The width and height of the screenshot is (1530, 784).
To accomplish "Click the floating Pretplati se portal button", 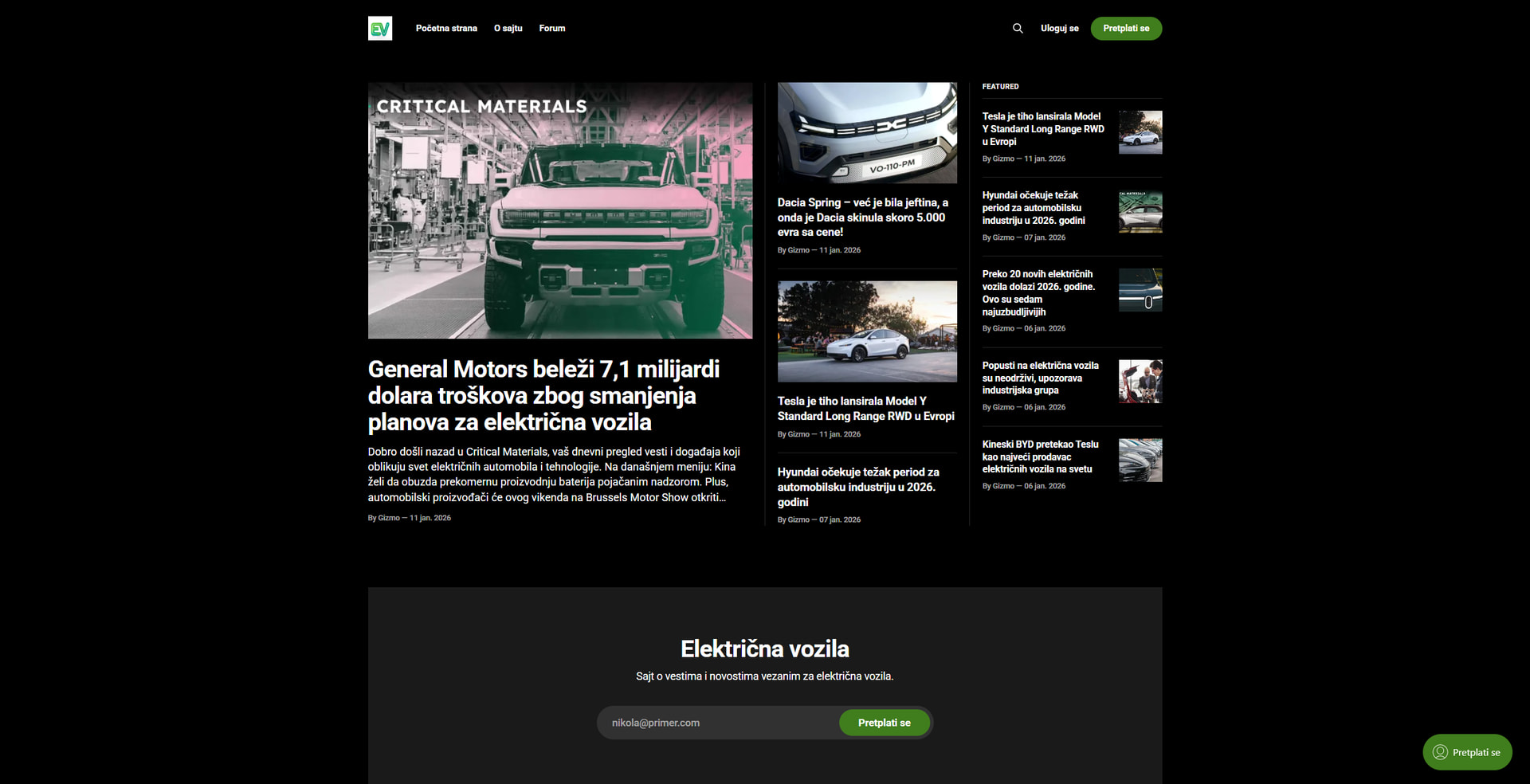I will click(x=1467, y=752).
